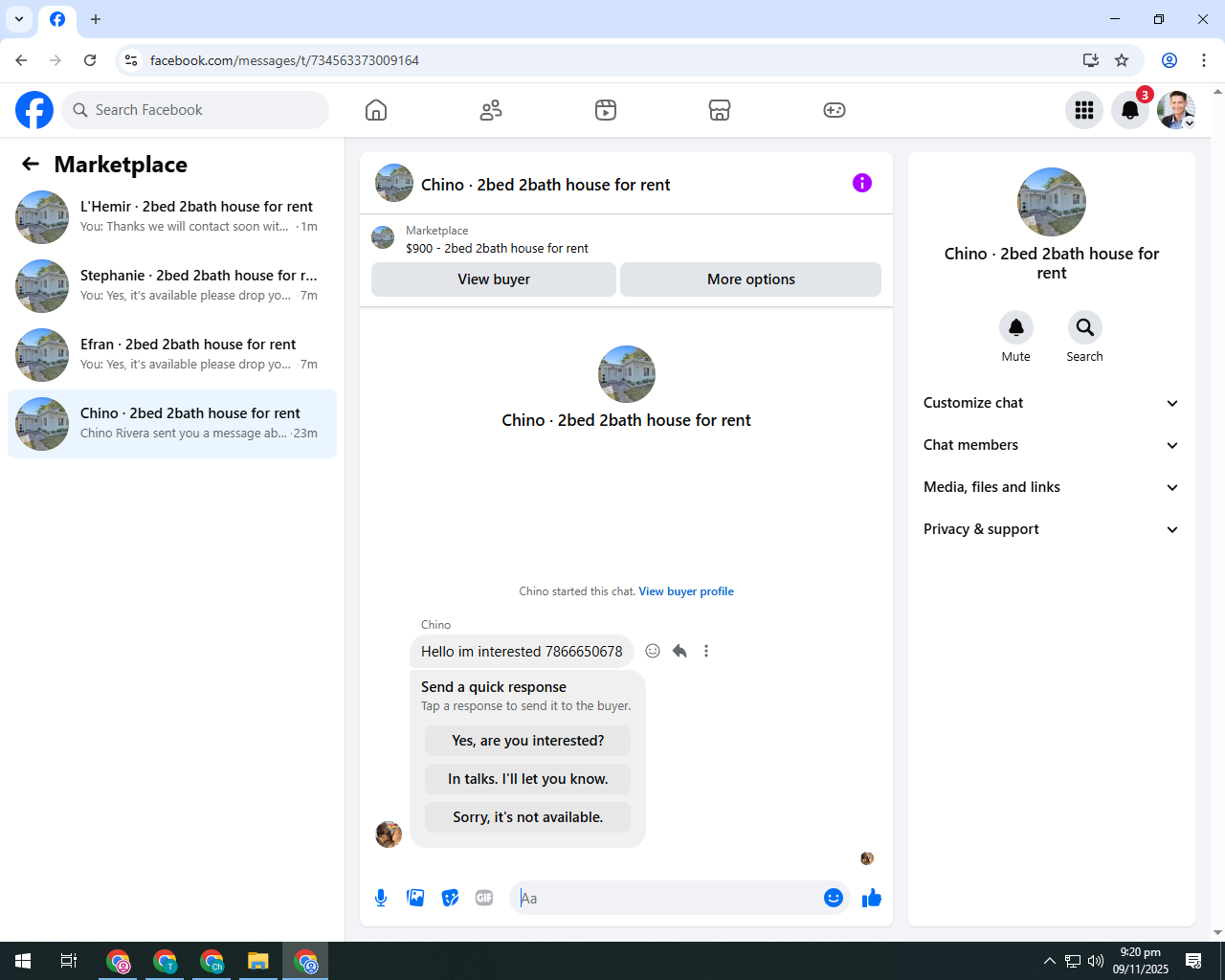The height and width of the screenshot is (980, 1225).
Task: Click Chino Rivera's avatar beside quick responses
Action: click(x=389, y=835)
